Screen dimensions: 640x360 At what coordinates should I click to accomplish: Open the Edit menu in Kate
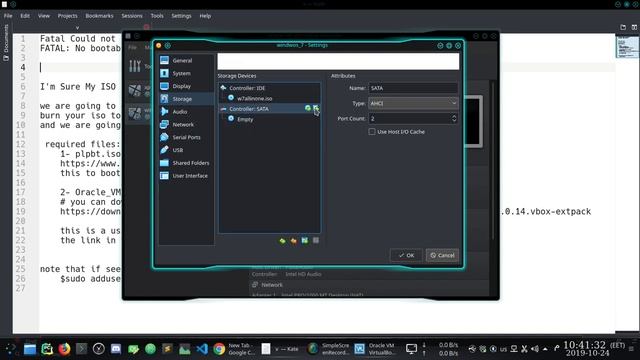[x=25, y=16]
